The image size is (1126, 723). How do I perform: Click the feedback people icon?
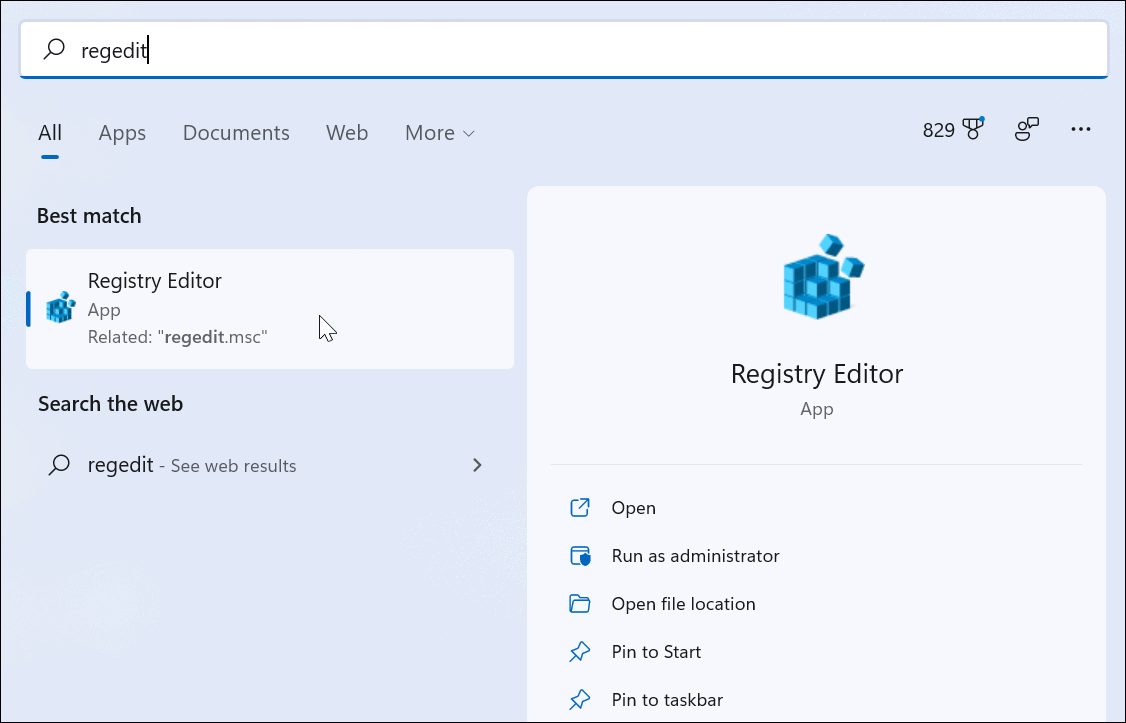coord(1027,129)
